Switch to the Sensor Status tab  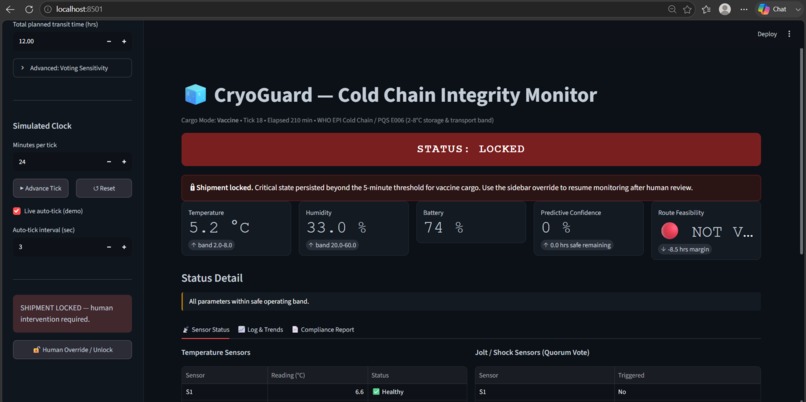tap(206, 330)
